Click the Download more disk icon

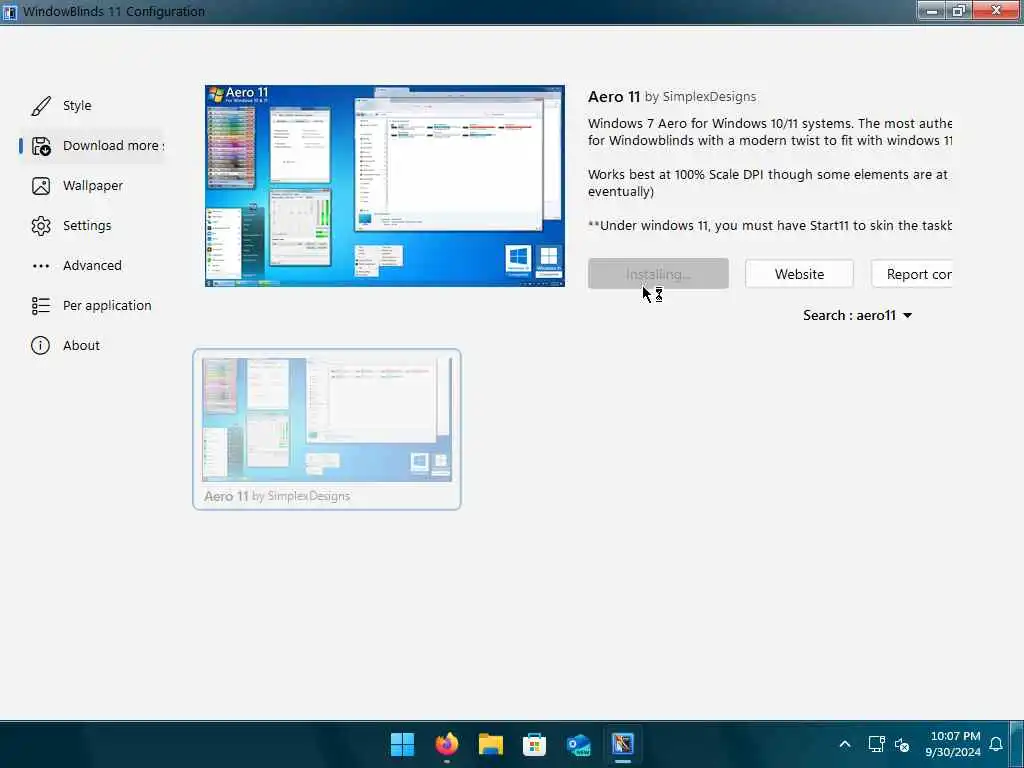[40, 146]
